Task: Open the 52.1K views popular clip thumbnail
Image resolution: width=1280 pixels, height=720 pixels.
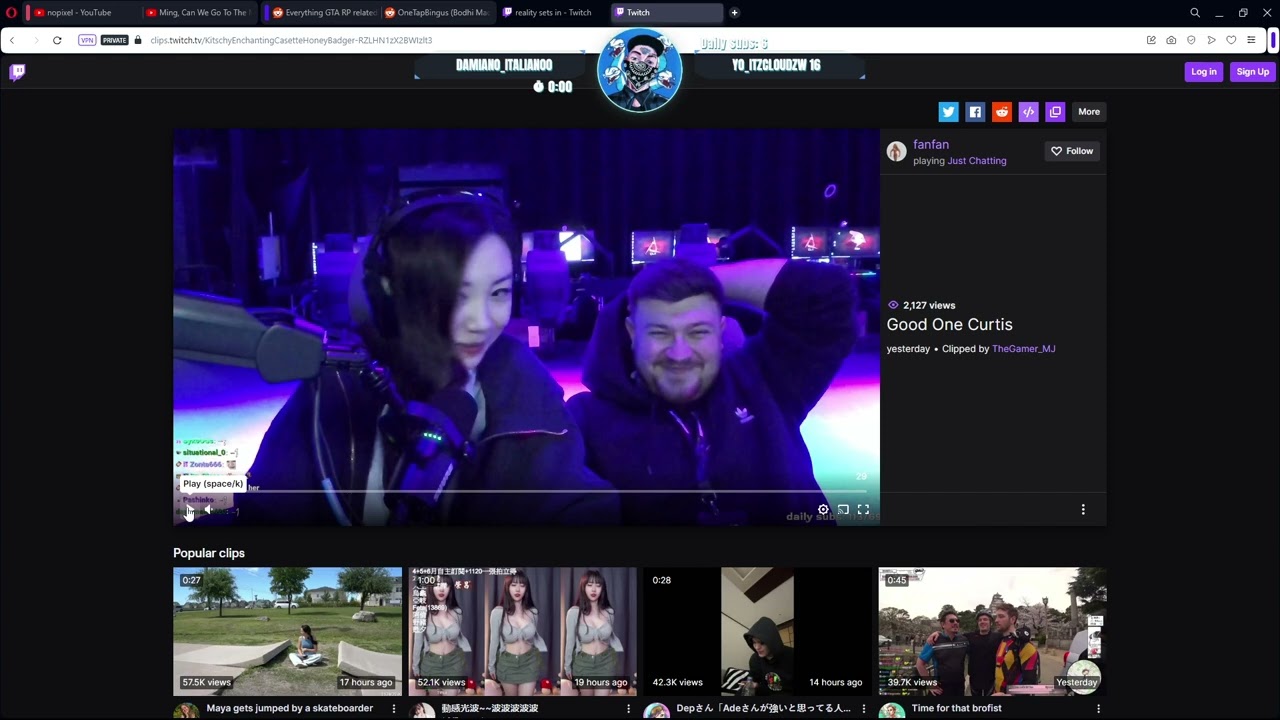Action: (522, 631)
